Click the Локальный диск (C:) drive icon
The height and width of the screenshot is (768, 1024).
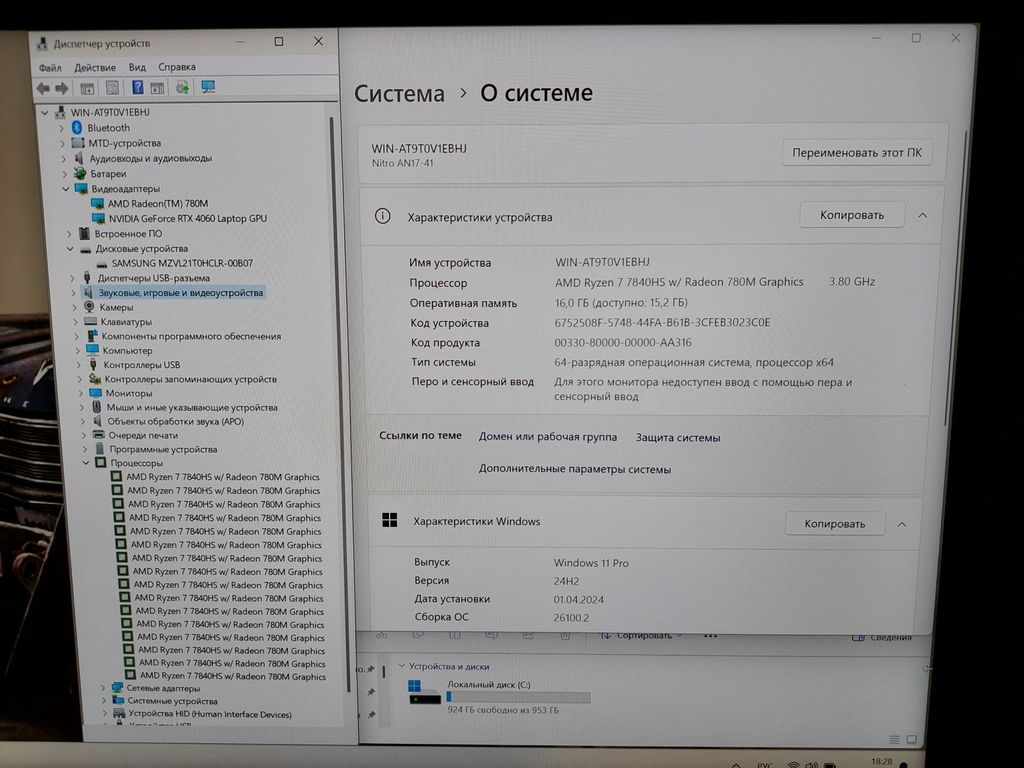[x=424, y=692]
